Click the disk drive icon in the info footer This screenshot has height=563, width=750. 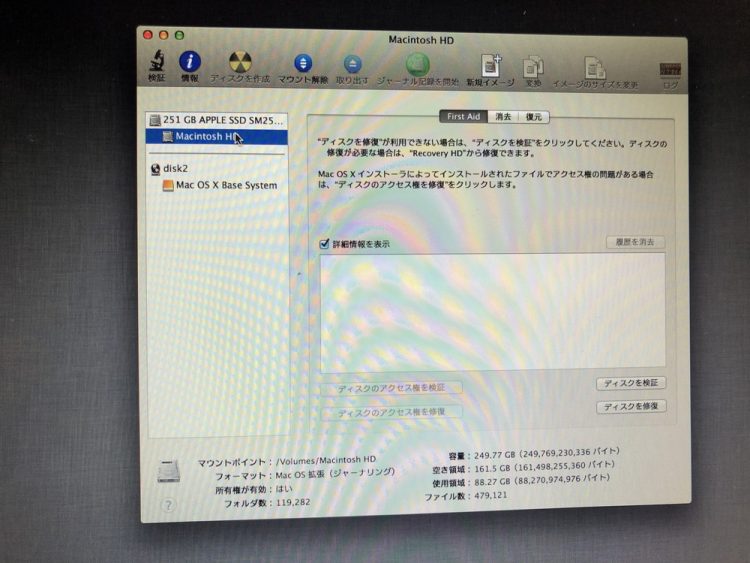[168, 471]
